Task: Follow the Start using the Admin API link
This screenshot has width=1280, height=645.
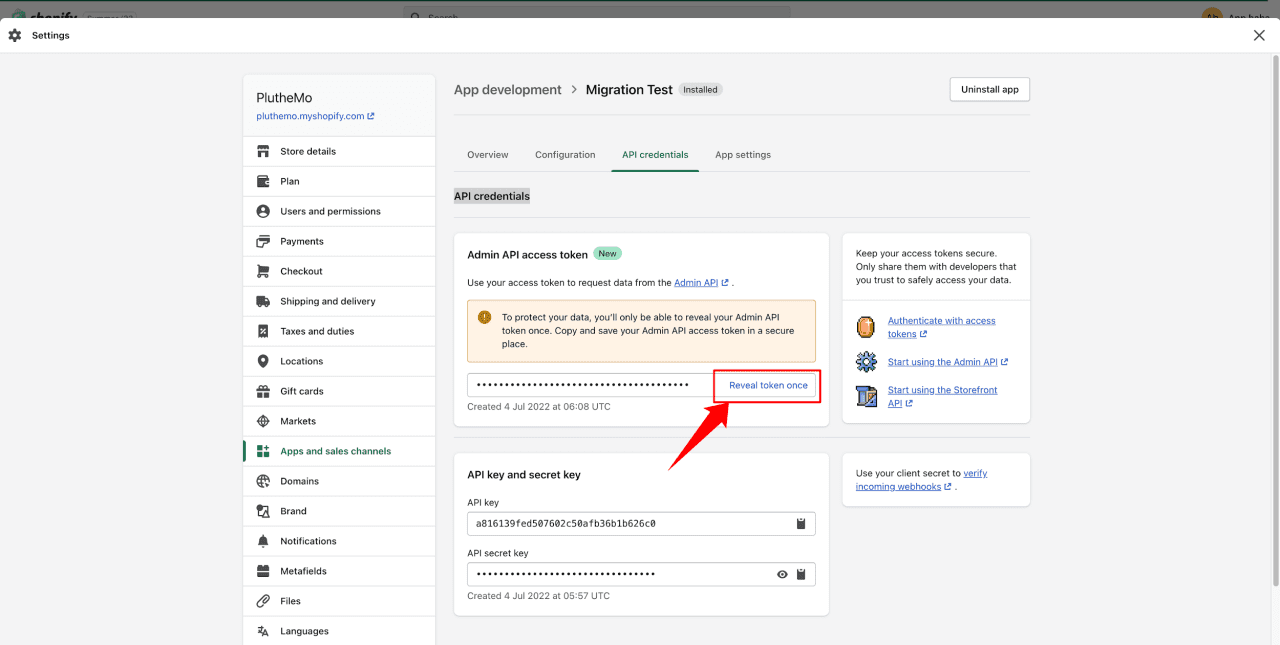Action: pos(948,362)
